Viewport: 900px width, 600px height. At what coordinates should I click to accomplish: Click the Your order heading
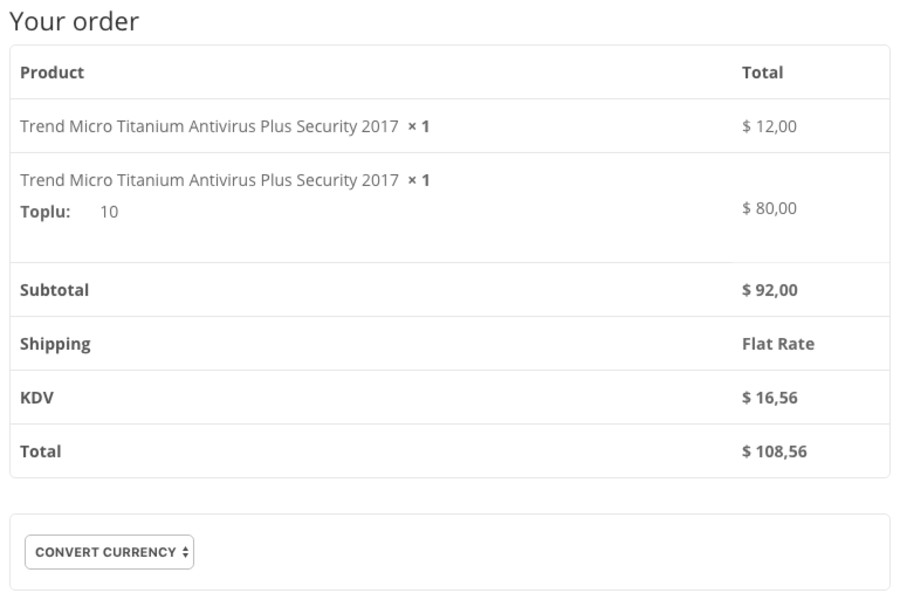click(74, 21)
